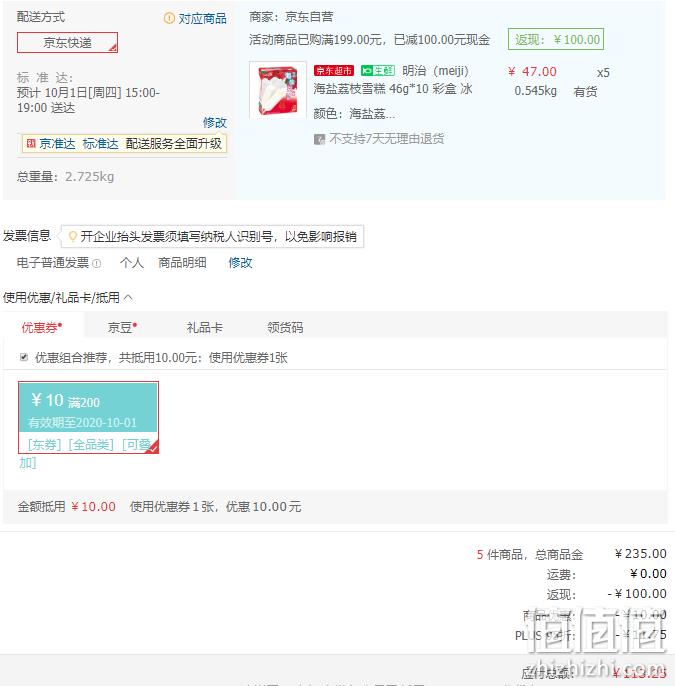This screenshot has width=675, height=686.
Task: Open the 京准达 link
Action: [x=57, y=144]
